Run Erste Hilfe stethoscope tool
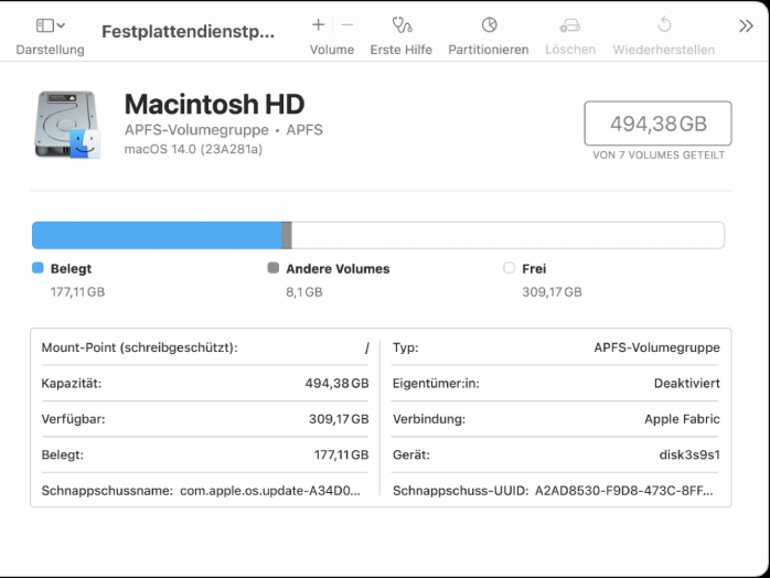This screenshot has width=770, height=578. point(401,25)
